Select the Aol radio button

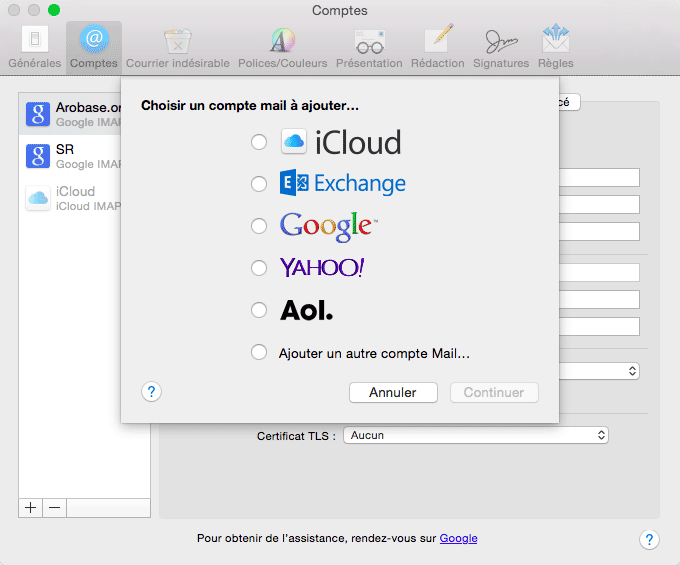259,310
